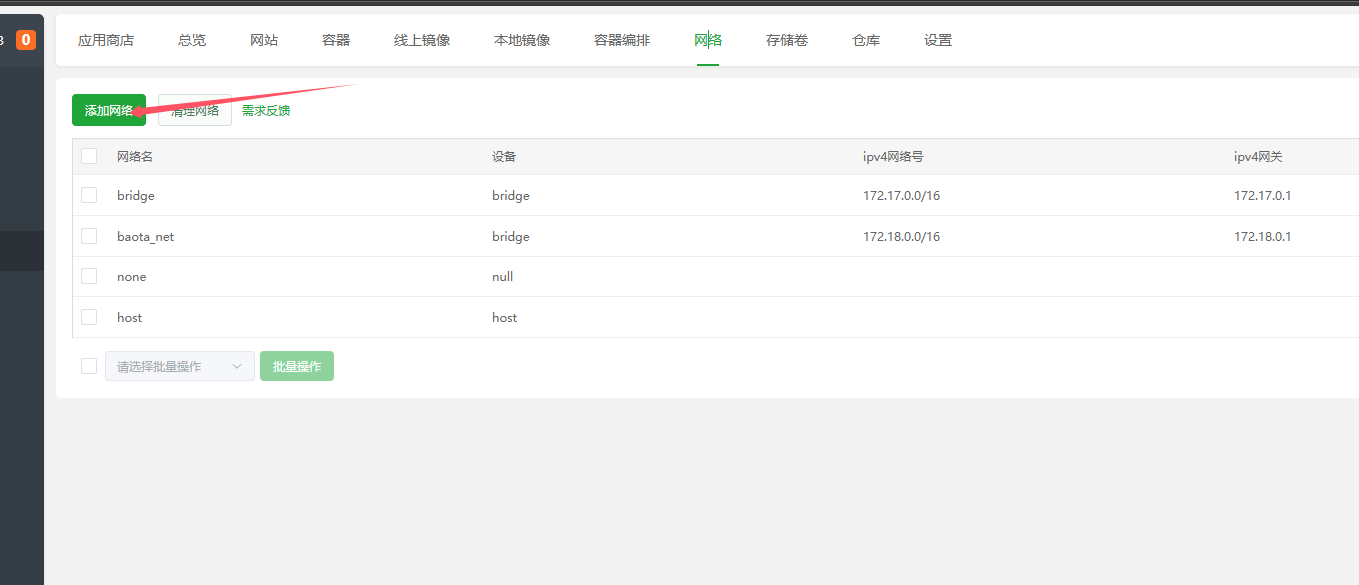Toggle the checkbox beside the batch operation dropdown
This screenshot has width=1359, height=585.
(x=89, y=366)
